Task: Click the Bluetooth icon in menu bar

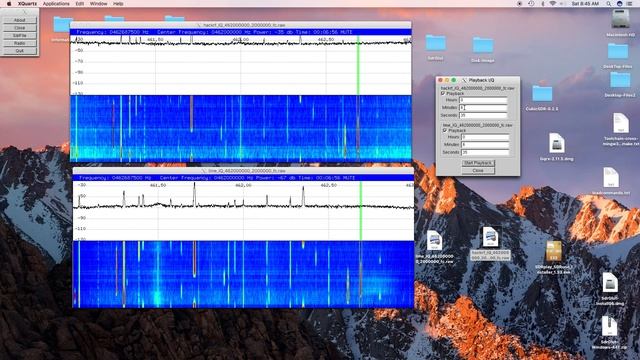Action: [542, 4]
